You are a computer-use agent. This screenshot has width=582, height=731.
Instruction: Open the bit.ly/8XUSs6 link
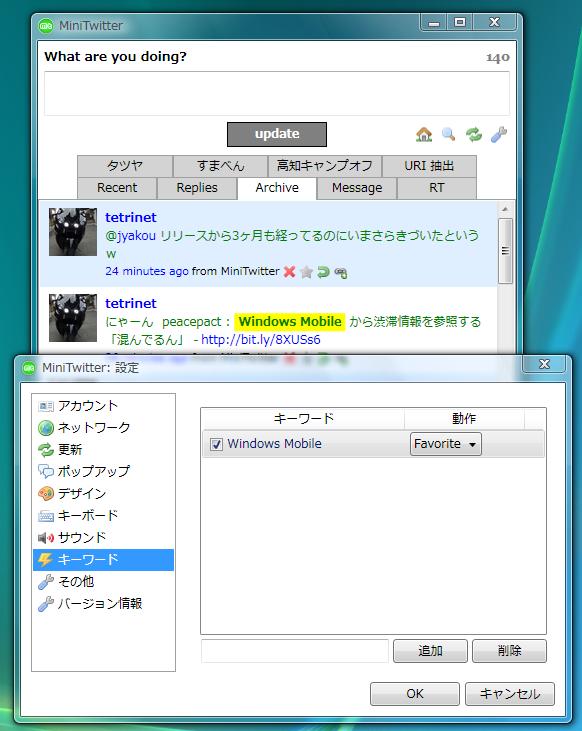coord(261,339)
